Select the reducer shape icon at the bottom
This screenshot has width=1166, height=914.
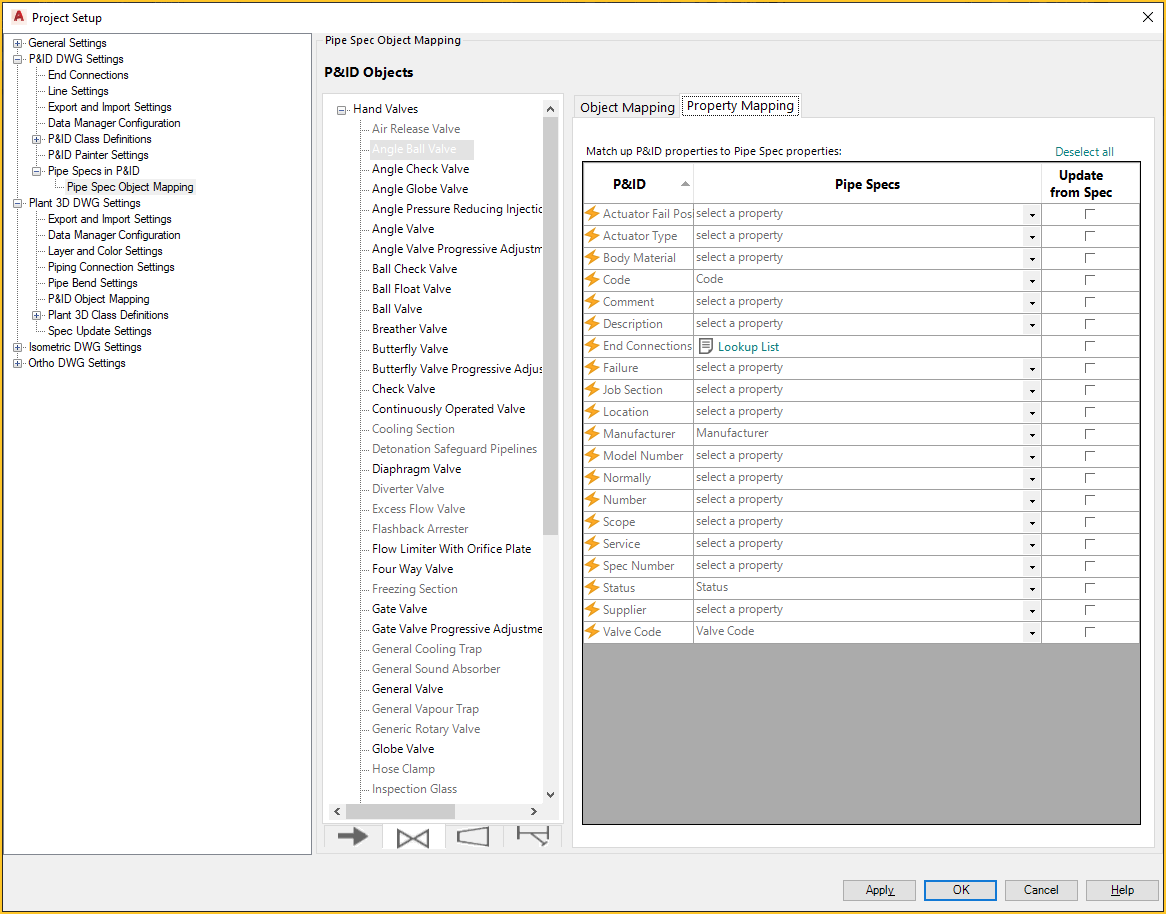pyautogui.click(x=472, y=837)
